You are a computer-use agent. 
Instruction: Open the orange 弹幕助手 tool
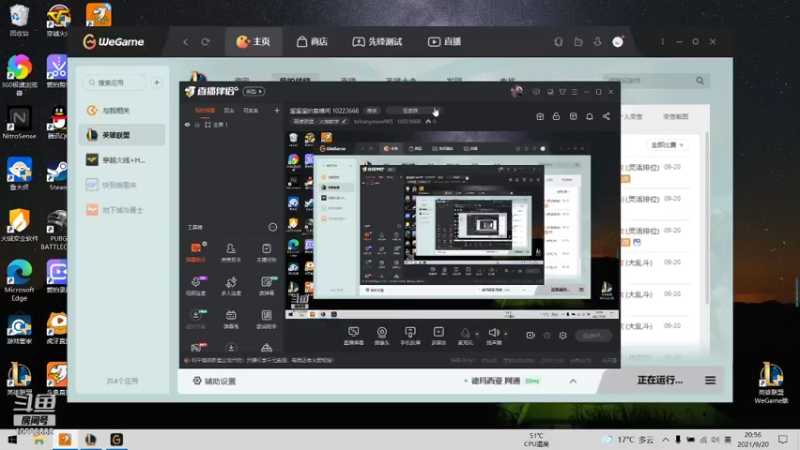[196, 252]
